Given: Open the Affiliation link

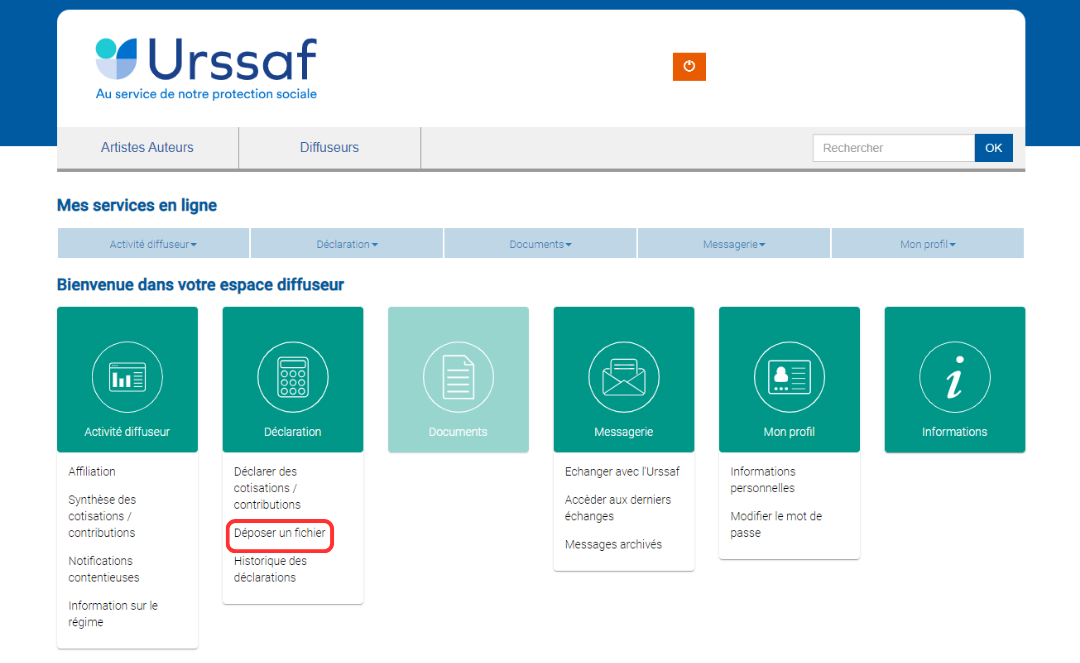Looking at the screenshot, I should pos(92,472).
